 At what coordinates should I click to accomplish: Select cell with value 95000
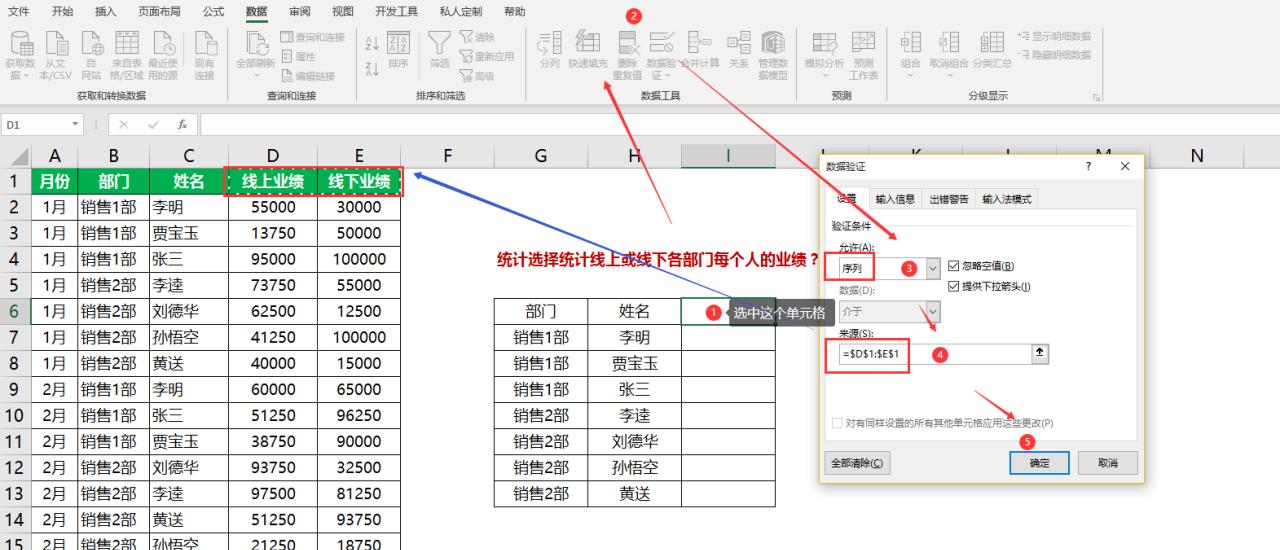[273, 259]
